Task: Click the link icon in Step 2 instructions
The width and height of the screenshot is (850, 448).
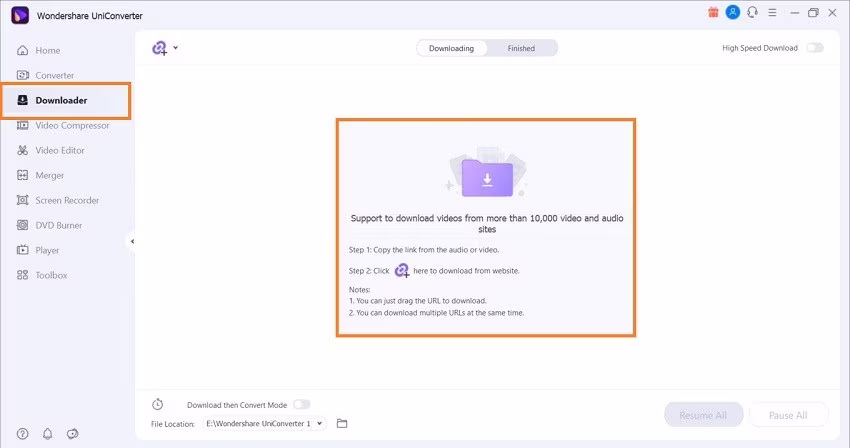Action: point(402,270)
